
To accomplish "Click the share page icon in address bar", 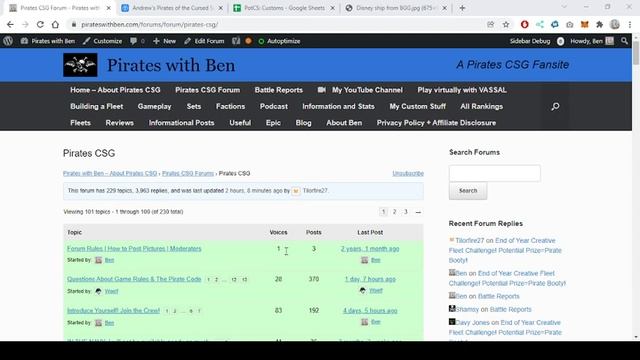I will coord(491,24).
